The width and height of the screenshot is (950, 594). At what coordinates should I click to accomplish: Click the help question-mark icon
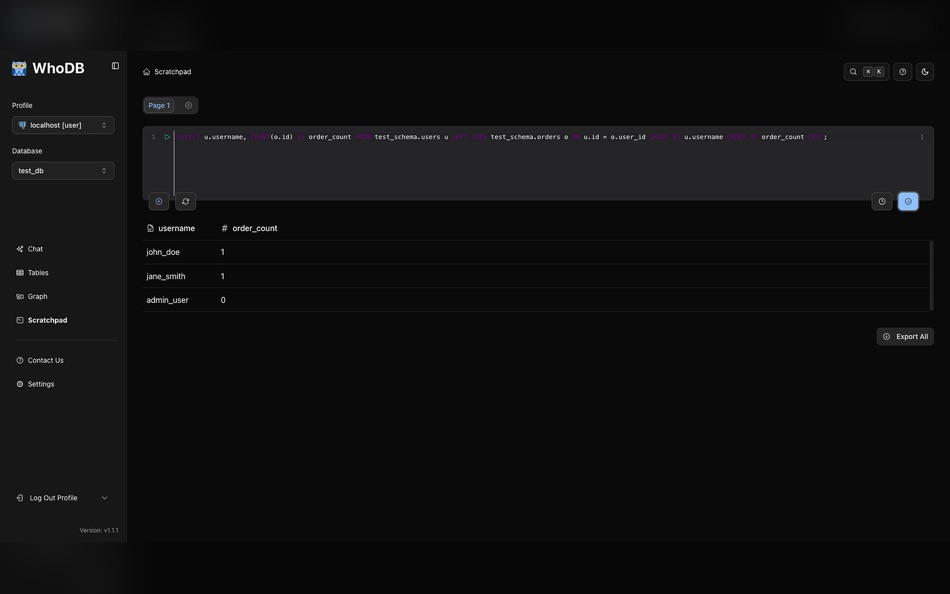tap(900, 69)
